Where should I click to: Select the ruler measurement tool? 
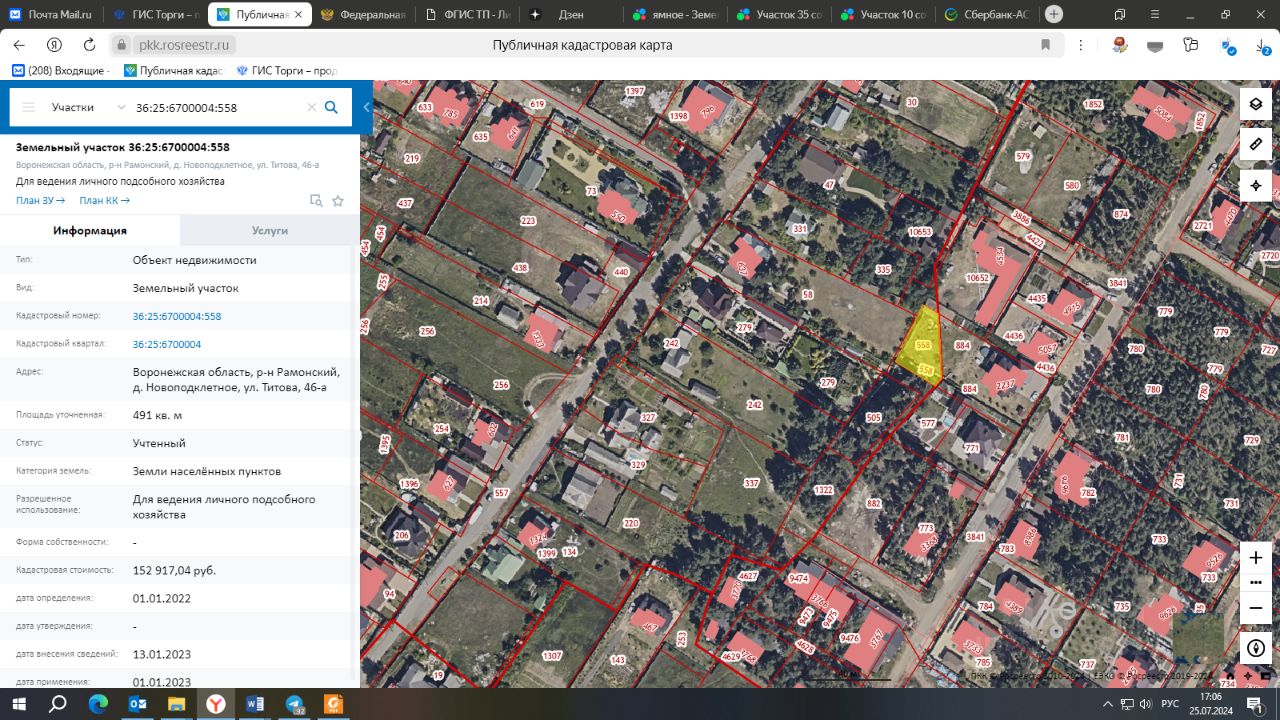click(x=1256, y=145)
